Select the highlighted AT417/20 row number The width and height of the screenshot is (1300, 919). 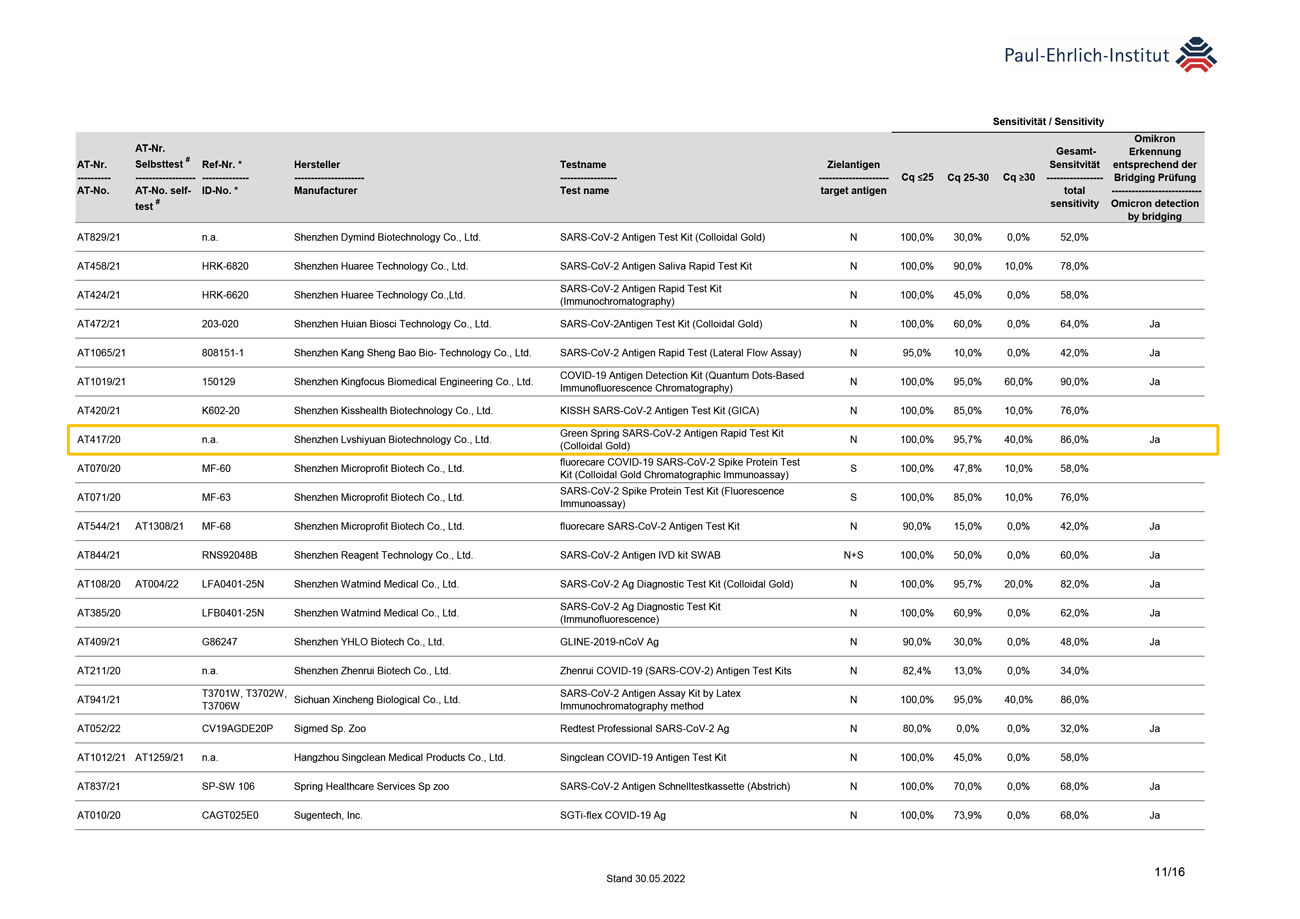tap(98, 440)
